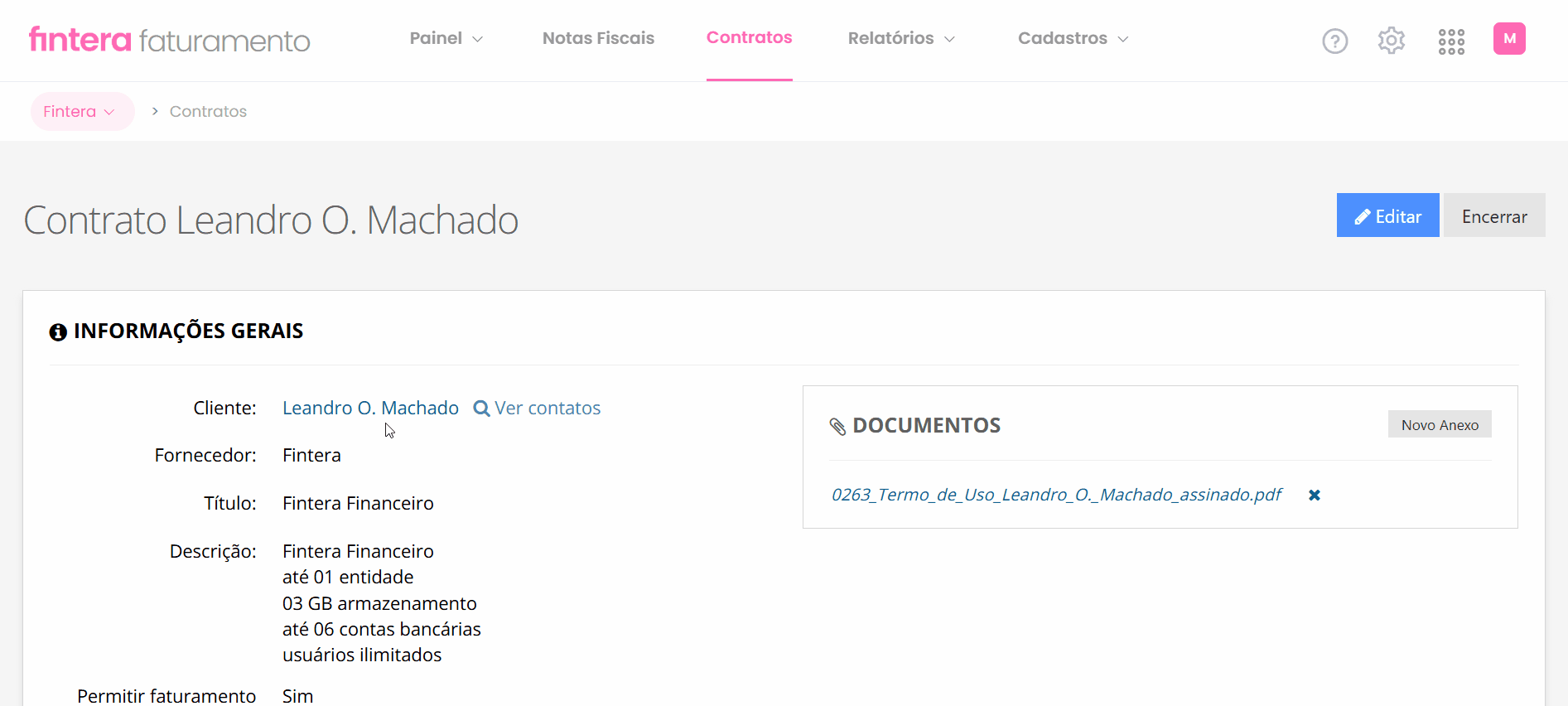This screenshot has width=1568, height=706.
Task: Click the Contratos breadcrumb link
Action: pyautogui.click(x=208, y=111)
